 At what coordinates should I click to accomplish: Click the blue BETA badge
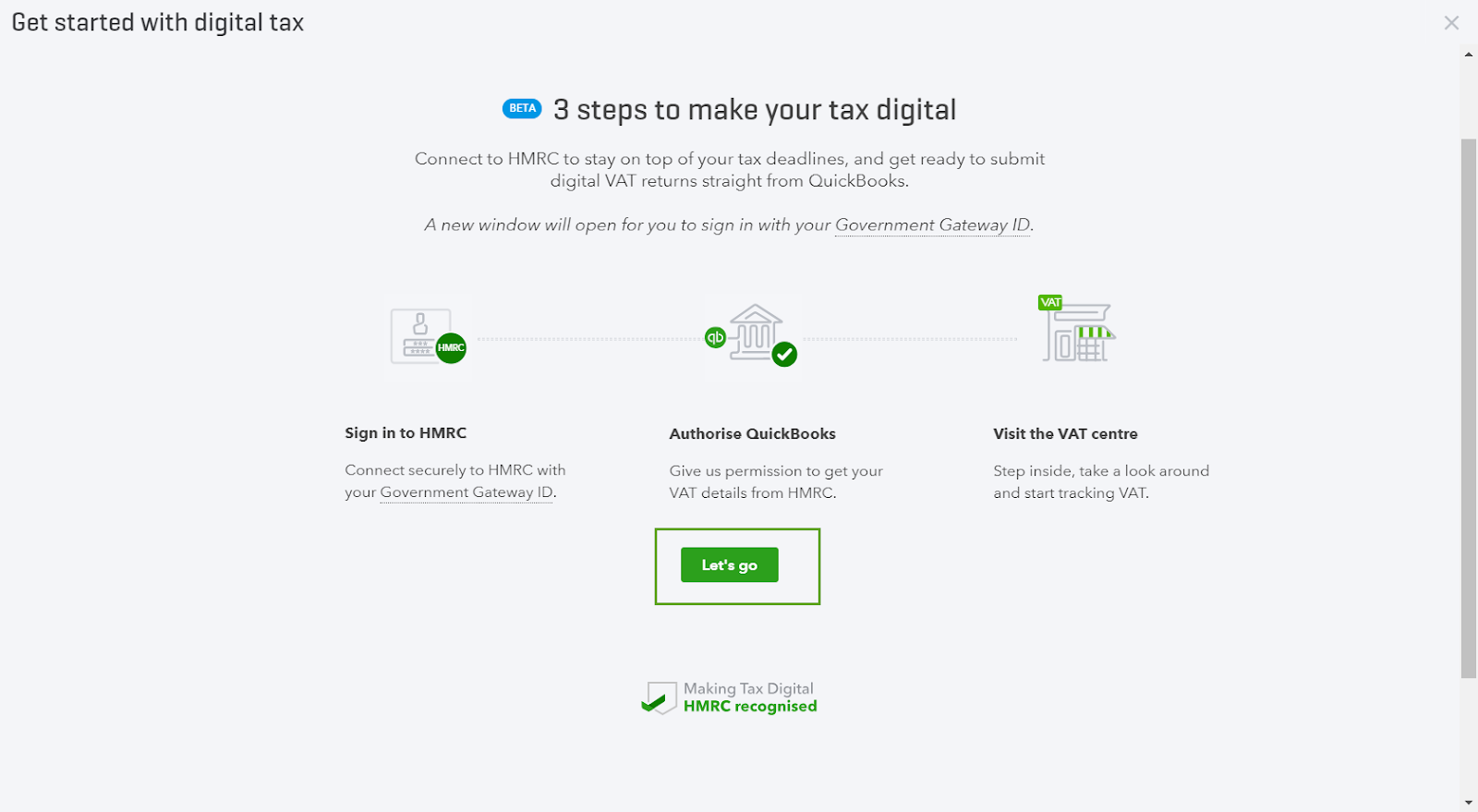pyautogui.click(x=522, y=108)
